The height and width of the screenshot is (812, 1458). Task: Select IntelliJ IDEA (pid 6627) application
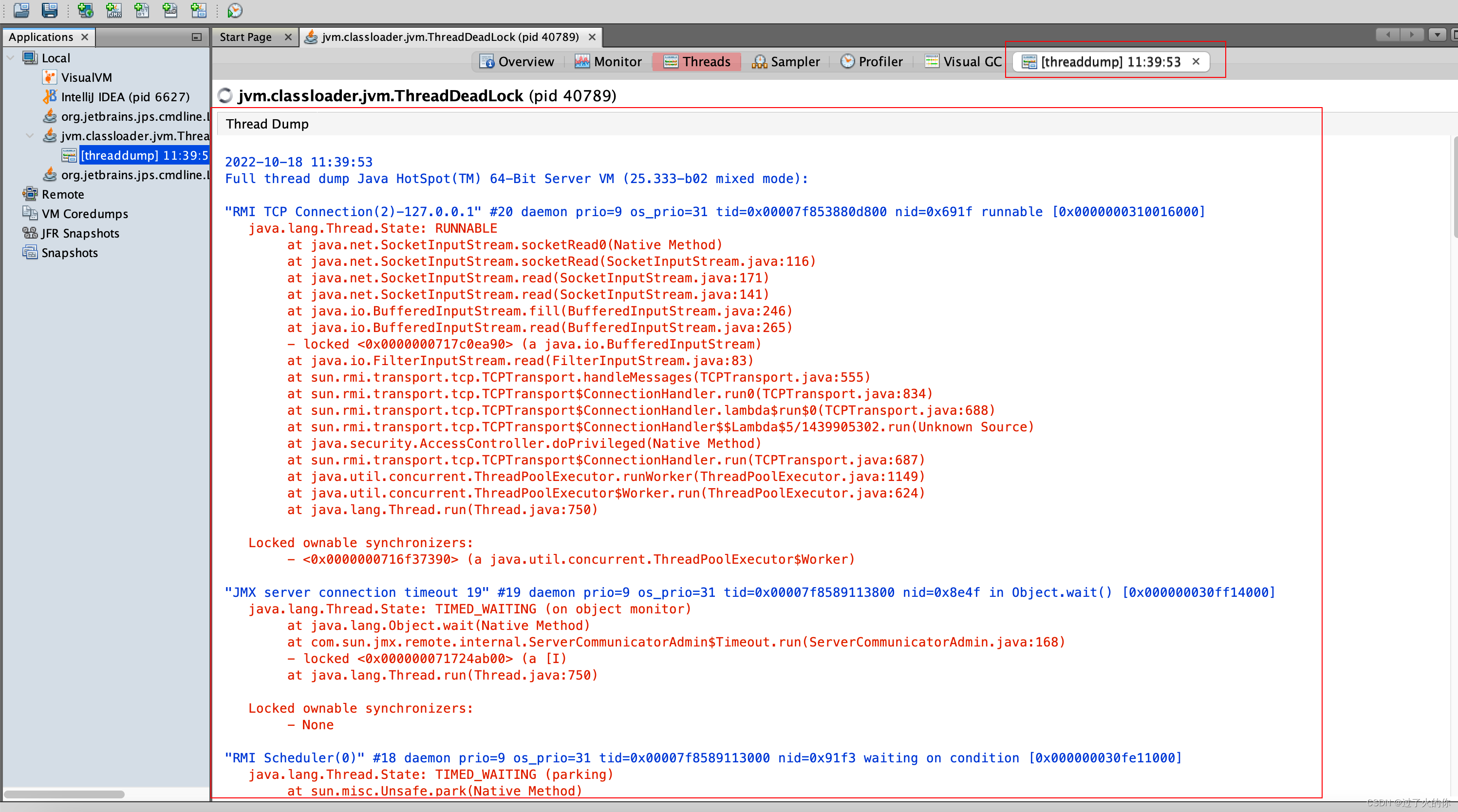click(125, 97)
